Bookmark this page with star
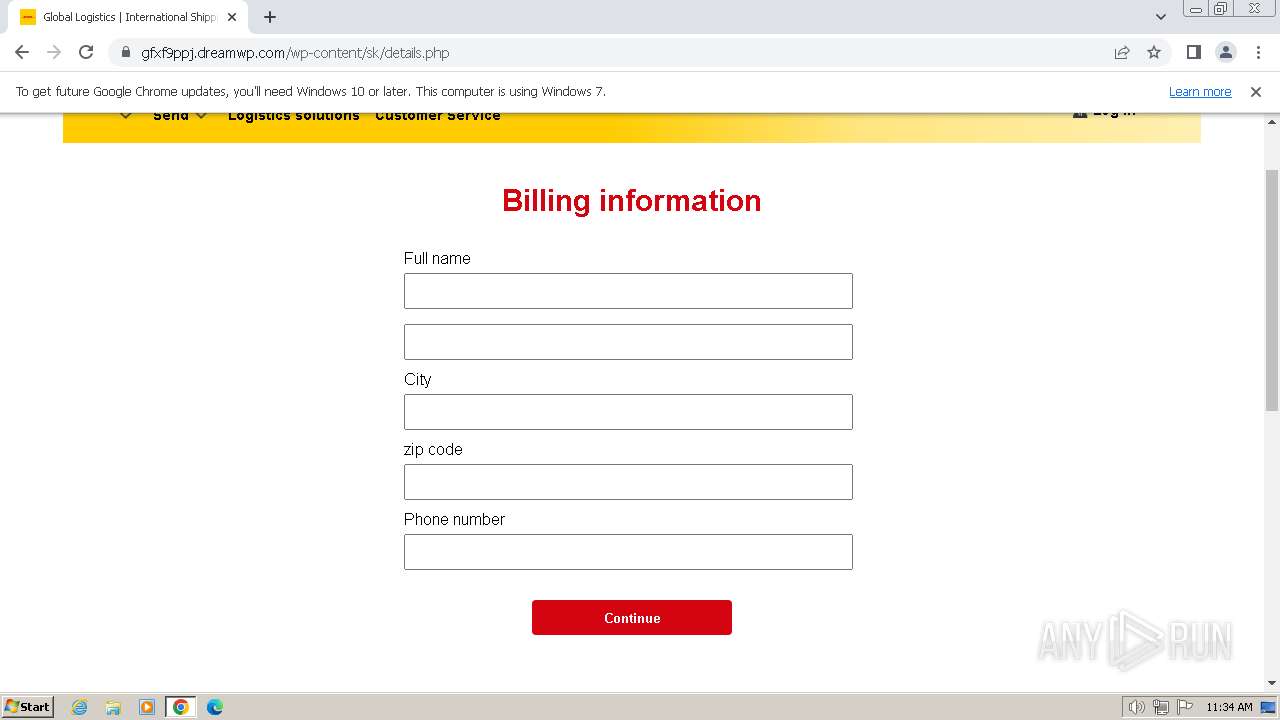1280x720 pixels. 1154,52
